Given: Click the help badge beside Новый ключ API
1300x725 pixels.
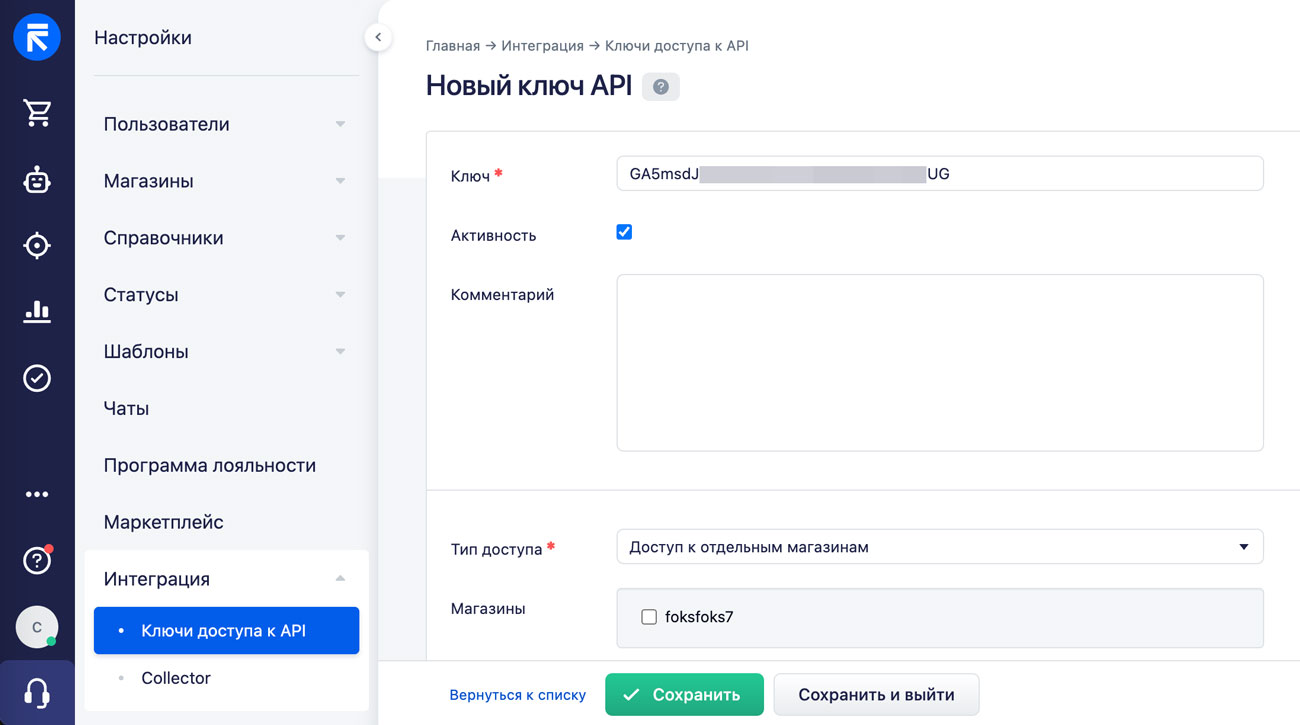Looking at the screenshot, I should (660, 87).
